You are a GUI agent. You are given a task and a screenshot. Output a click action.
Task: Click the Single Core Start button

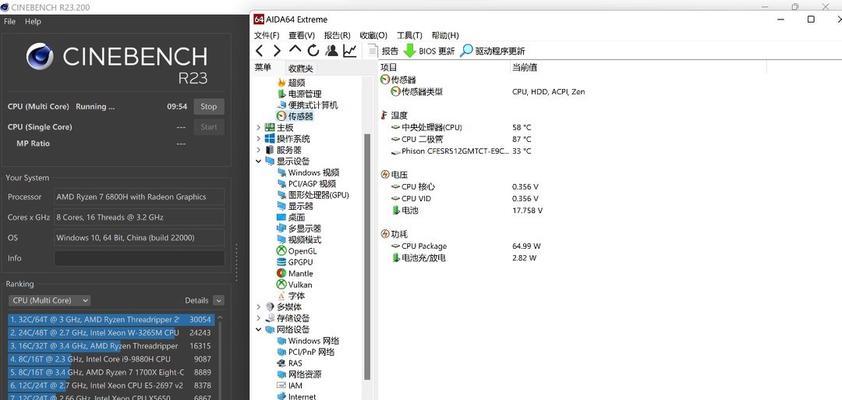click(x=208, y=127)
